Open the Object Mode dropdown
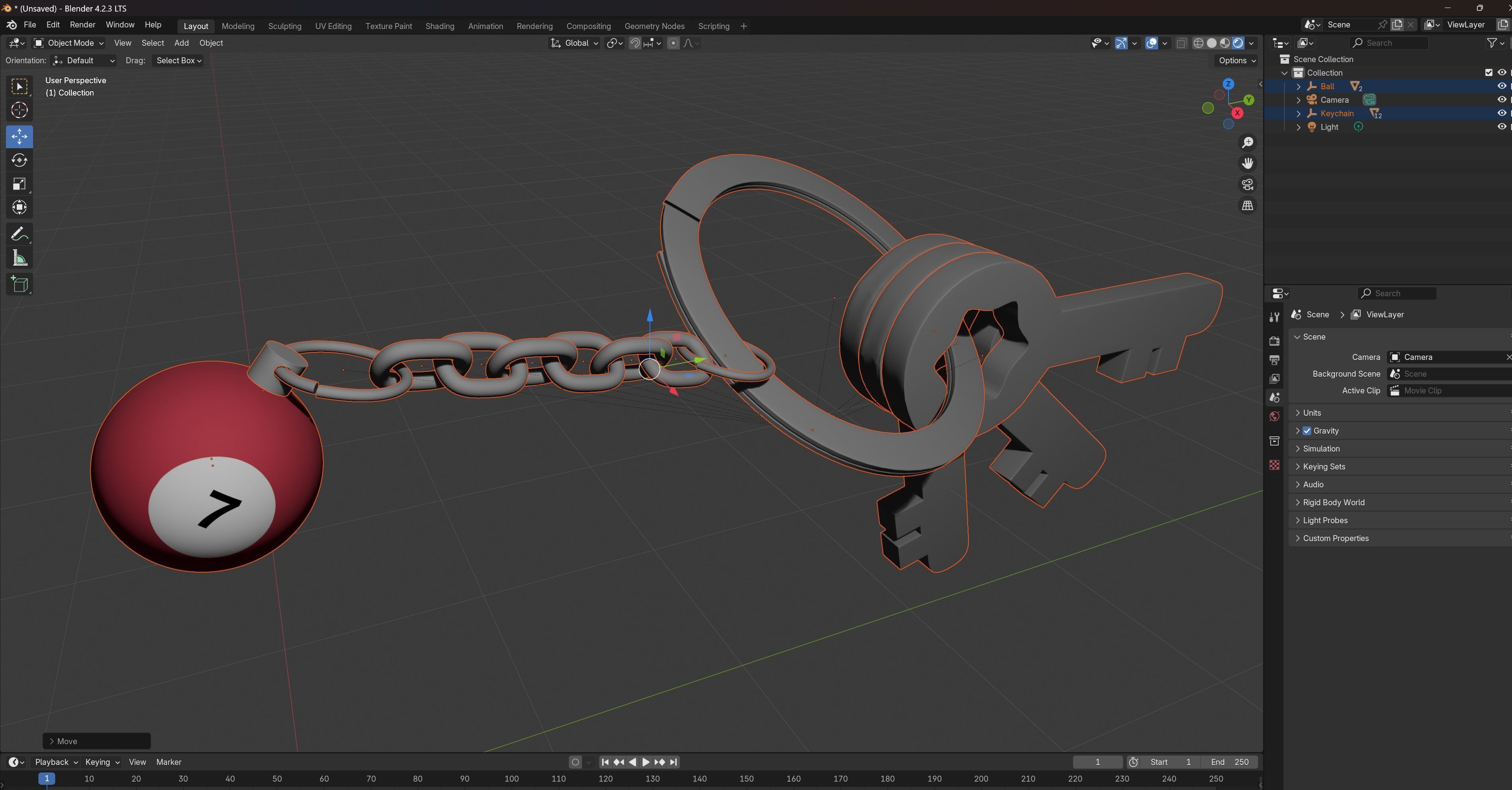 [68, 43]
